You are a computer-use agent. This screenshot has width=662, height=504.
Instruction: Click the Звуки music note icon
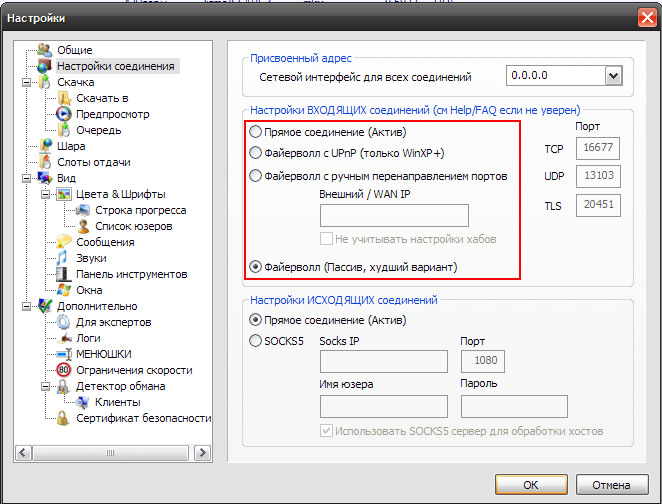pyautogui.click(x=64, y=258)
